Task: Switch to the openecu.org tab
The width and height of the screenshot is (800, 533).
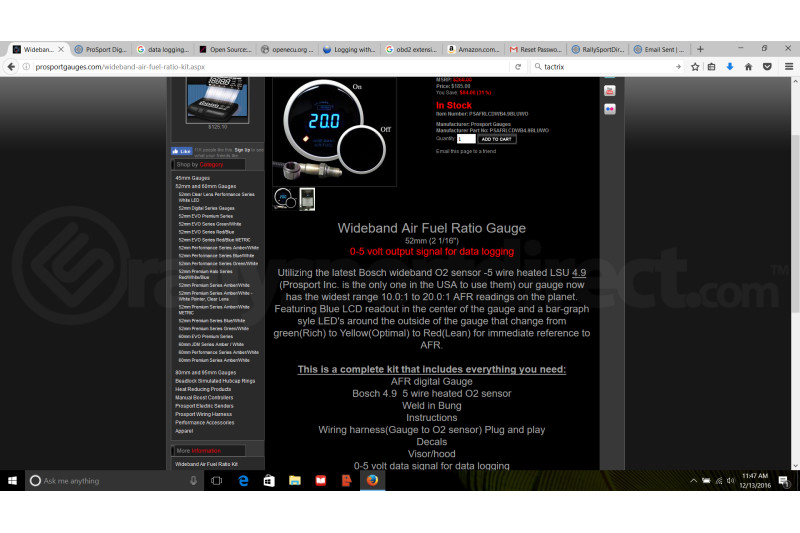Action: click(x=287, y=49)
